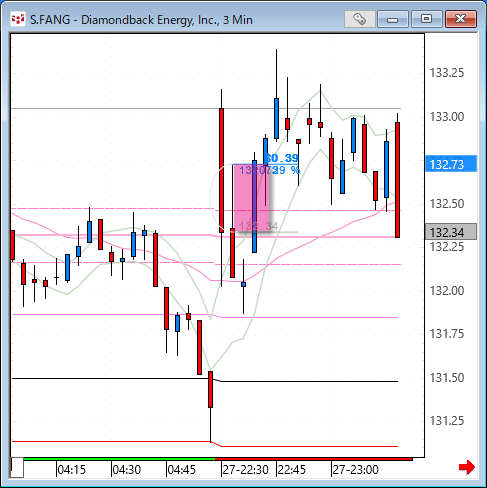Click the gray 132.34 label inside pink box
This screenshot has width=487, height=488.
[259, 226]
